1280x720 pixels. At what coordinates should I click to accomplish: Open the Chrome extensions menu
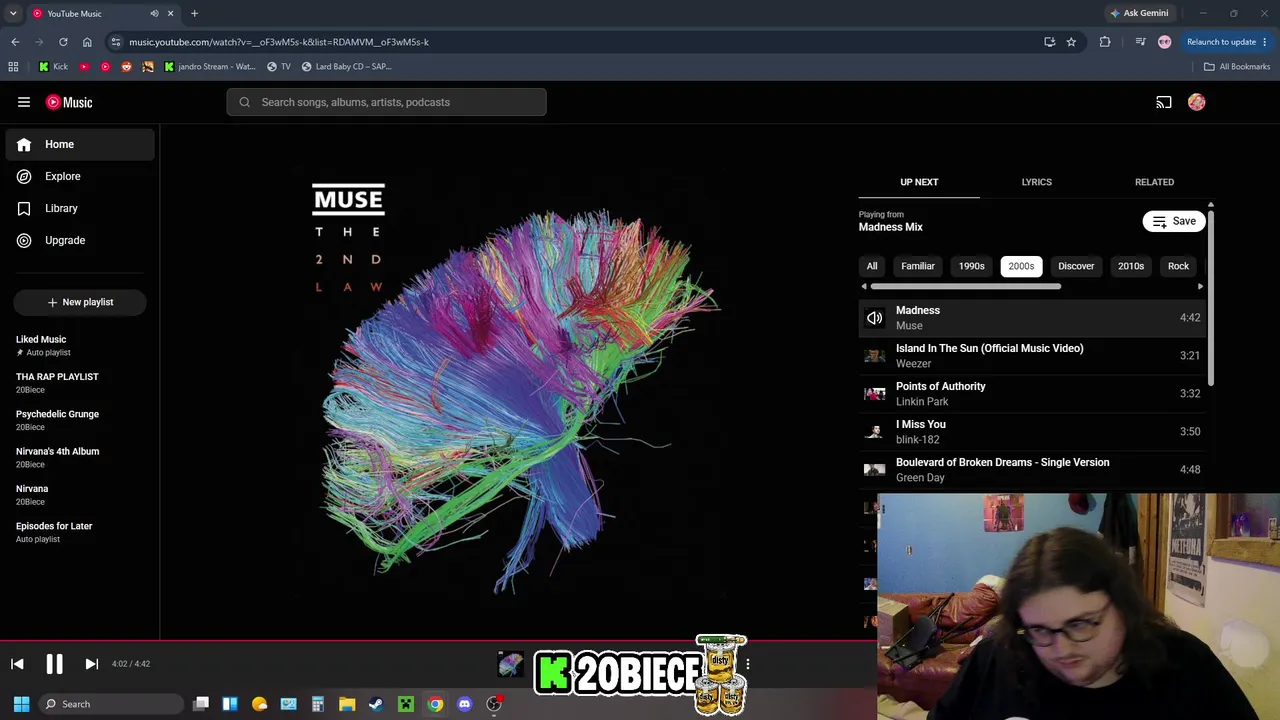1105,42
